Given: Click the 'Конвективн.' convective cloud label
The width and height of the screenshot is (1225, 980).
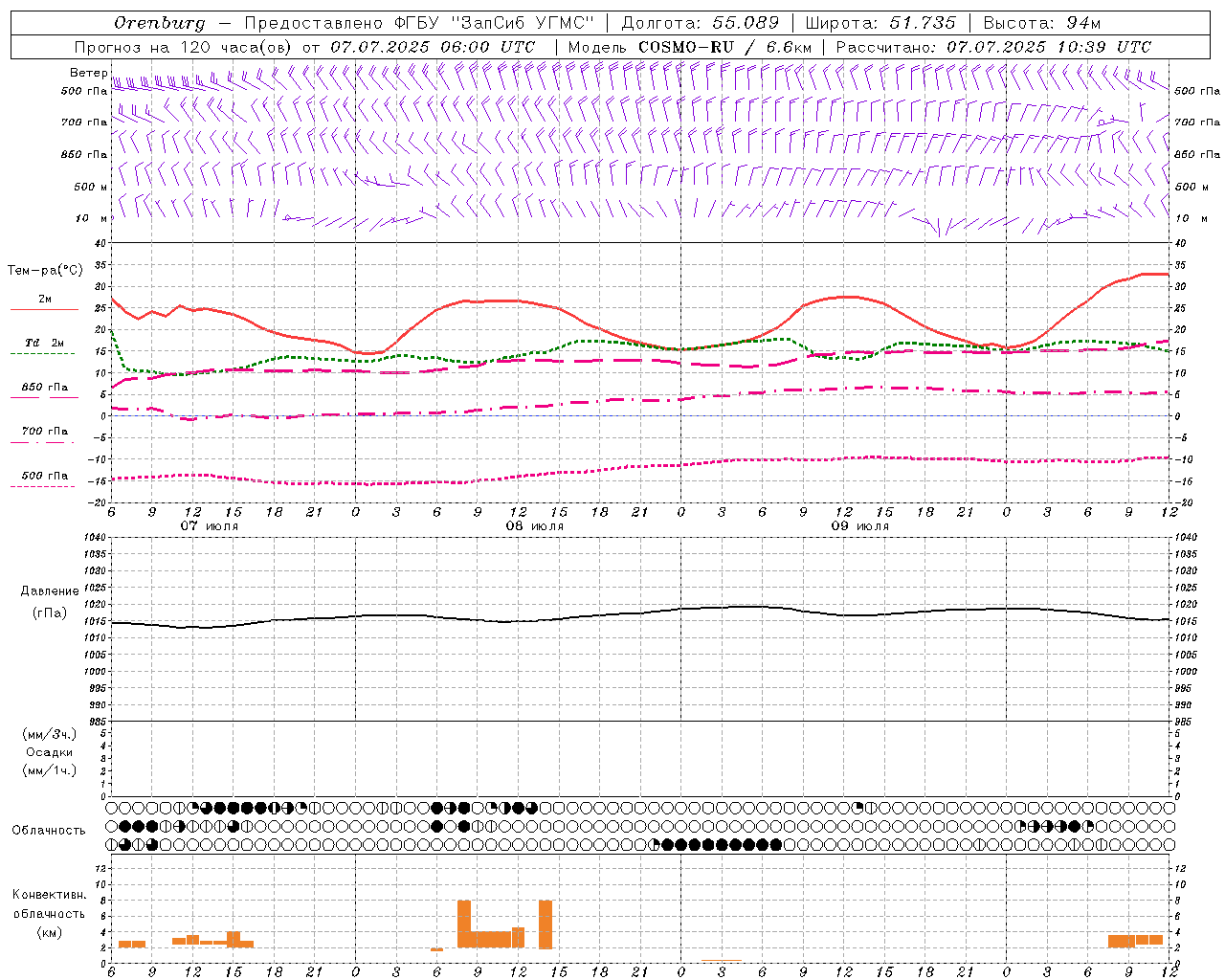Looking at the screenshot, I should coord(49,895).
